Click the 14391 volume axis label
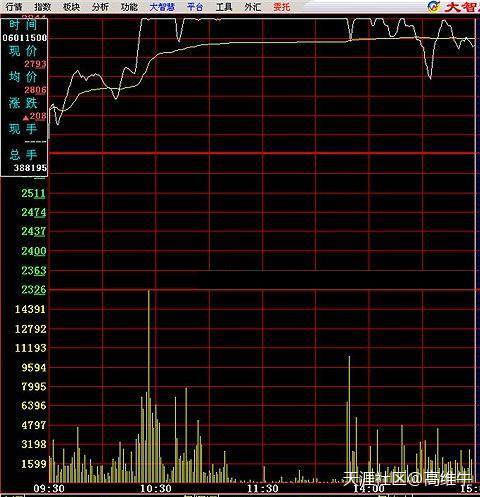The width and height of the screenshot is (480, 497). click(30, 309)
